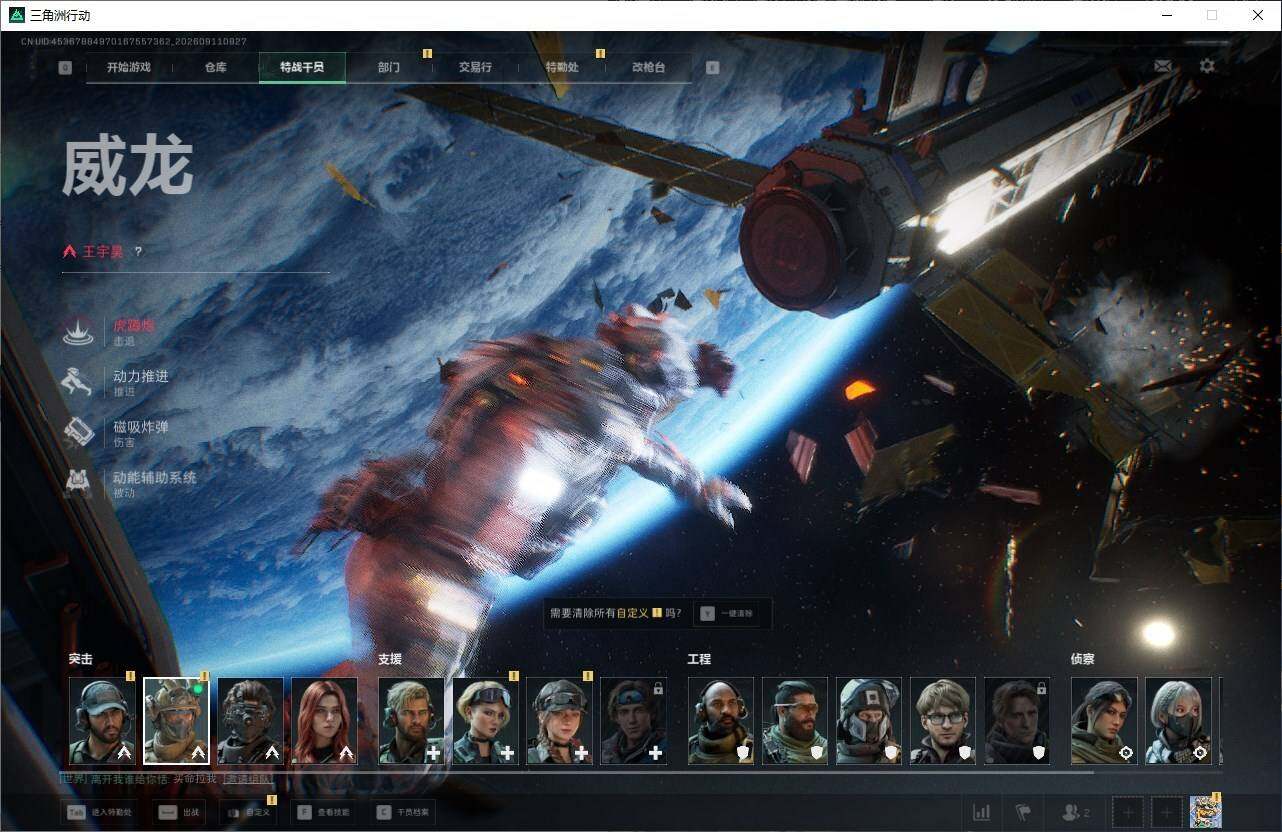Select the bald engineer with headset
The image size is (1282, 832).
tap(721, 721)
